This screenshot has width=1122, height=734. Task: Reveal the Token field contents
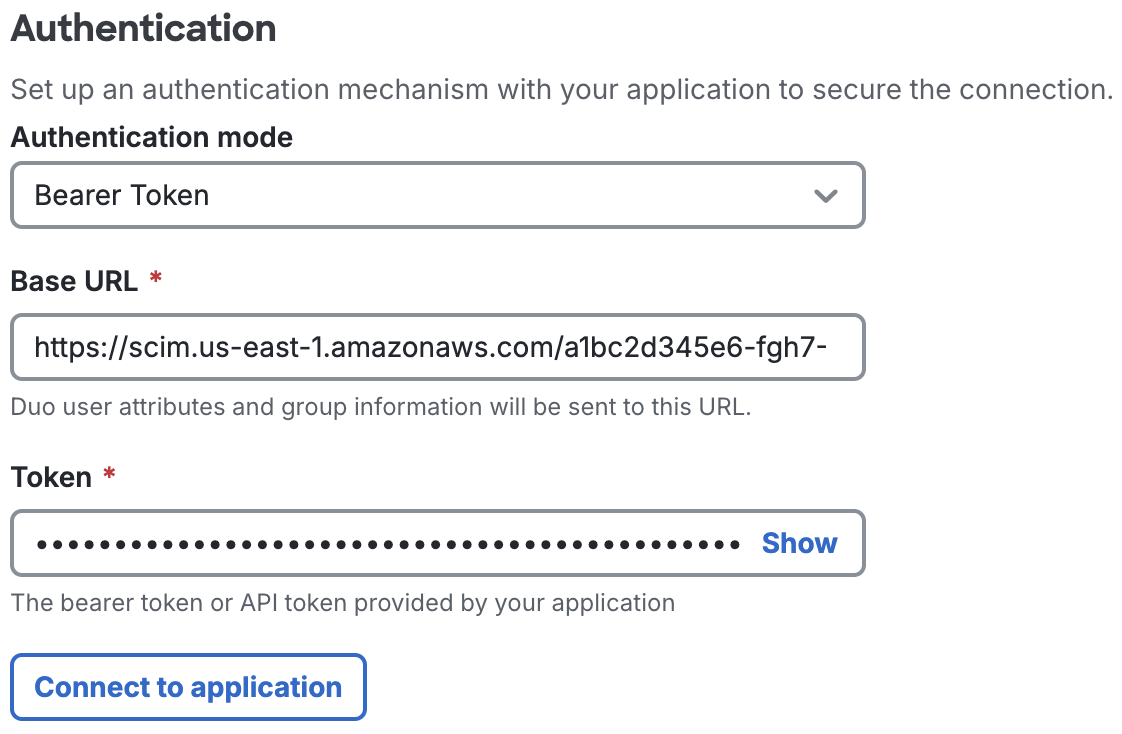798,543
